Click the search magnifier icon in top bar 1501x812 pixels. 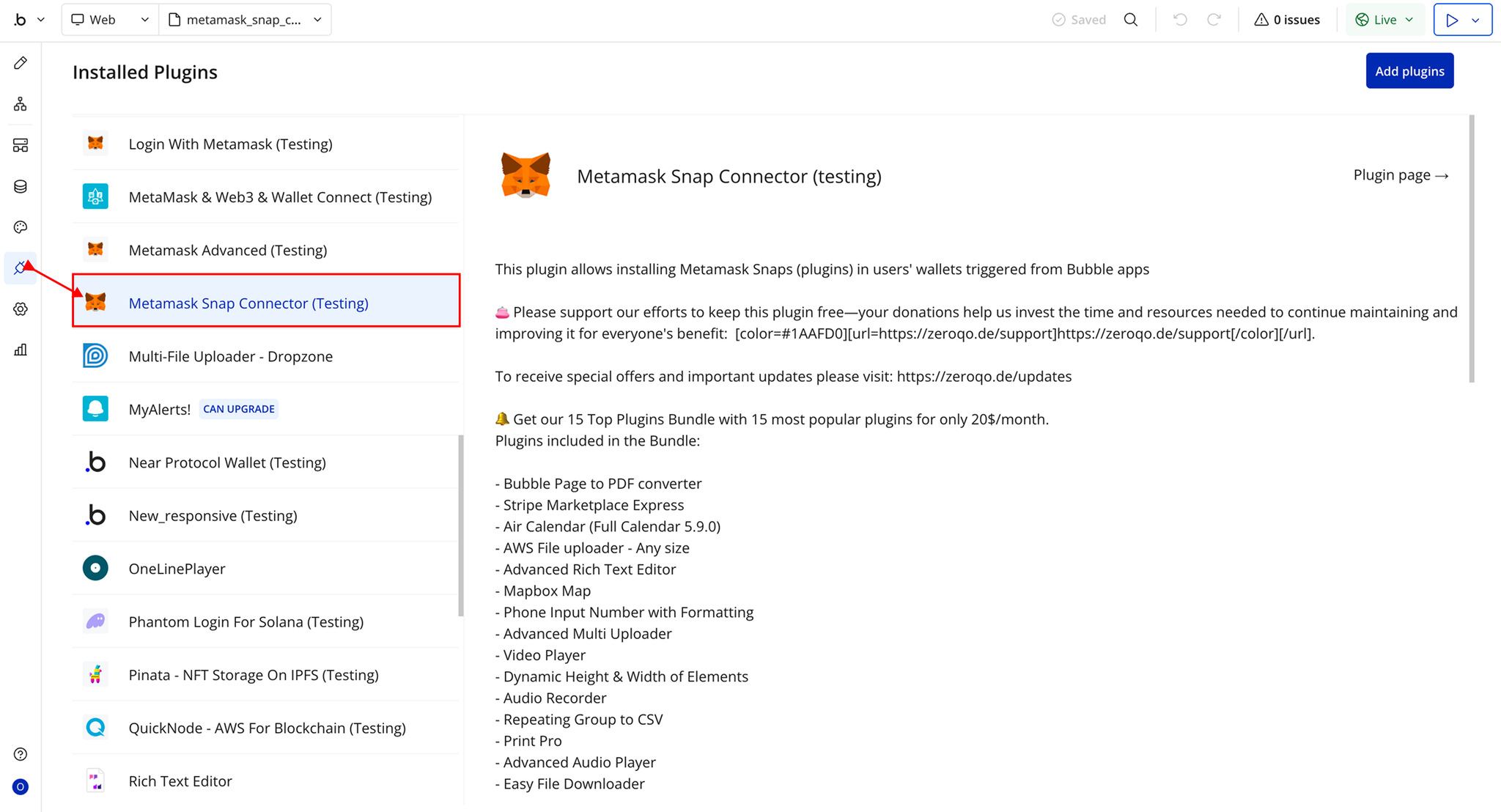pos(1131,20)
